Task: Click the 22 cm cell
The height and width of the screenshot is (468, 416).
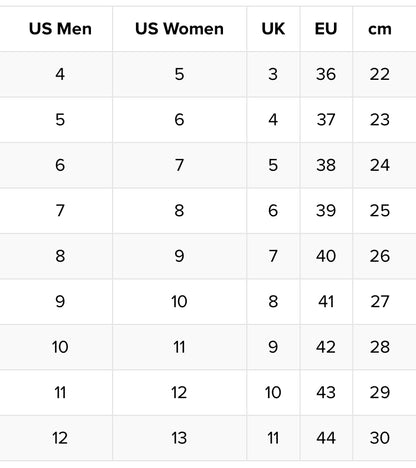Action: coord(380,74)
